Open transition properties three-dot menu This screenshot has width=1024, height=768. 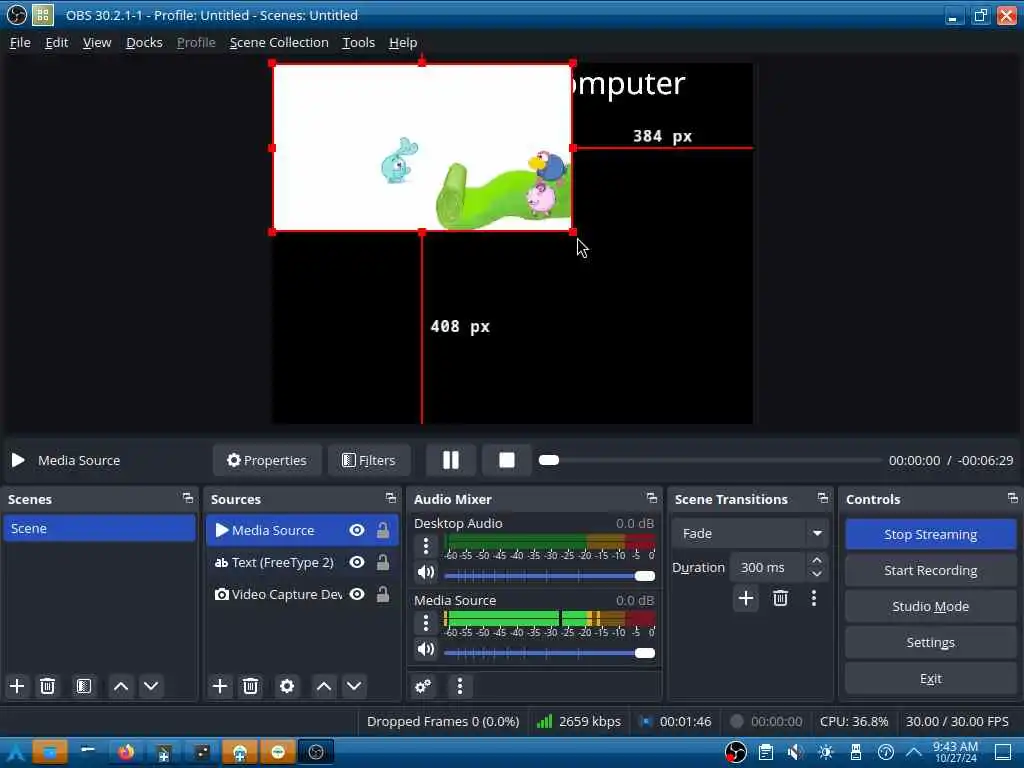tap(814, 598)
